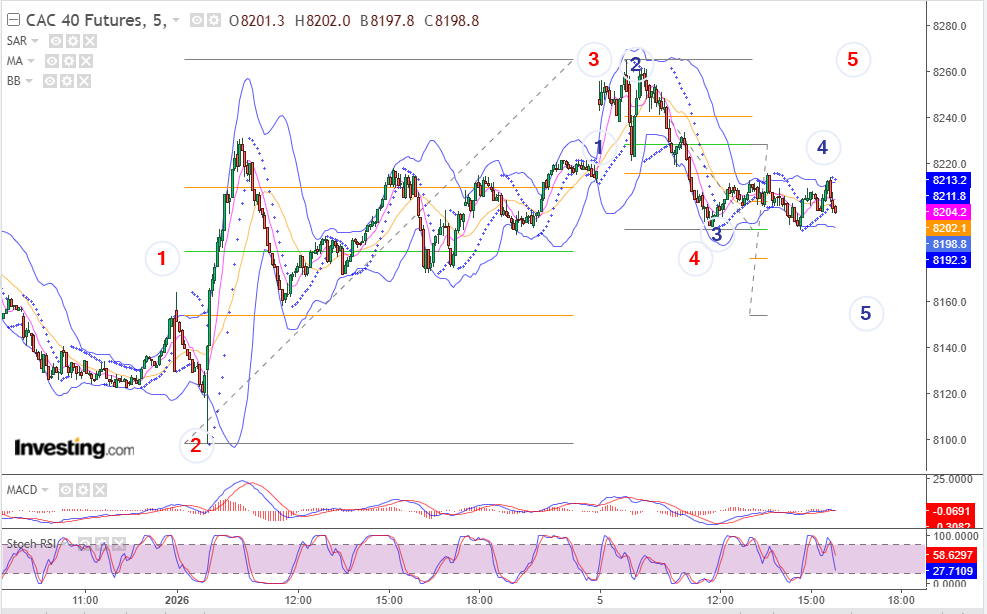The image size is (987, 614).
Task: Remove the BB indicator with its X icon
Action: 84,81
